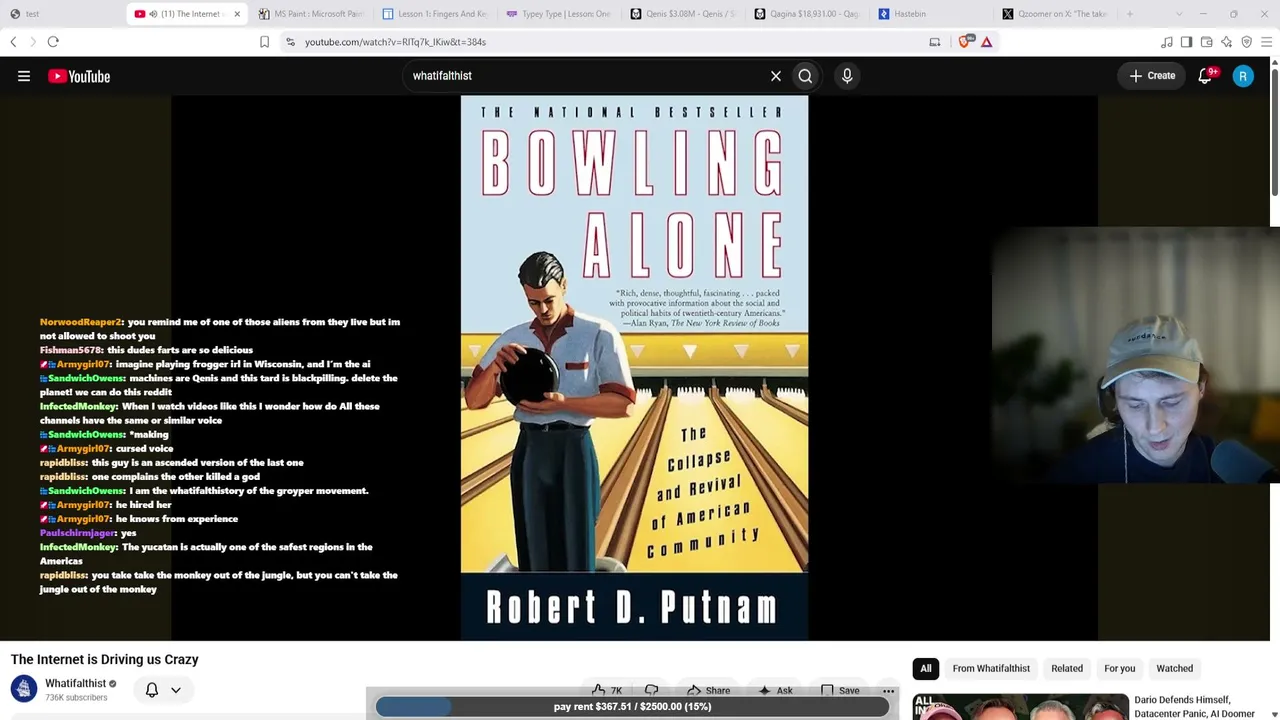This screenshot has height=720, width=1280.
Task: Open the browser main menu
Action: click(1267, 42)
